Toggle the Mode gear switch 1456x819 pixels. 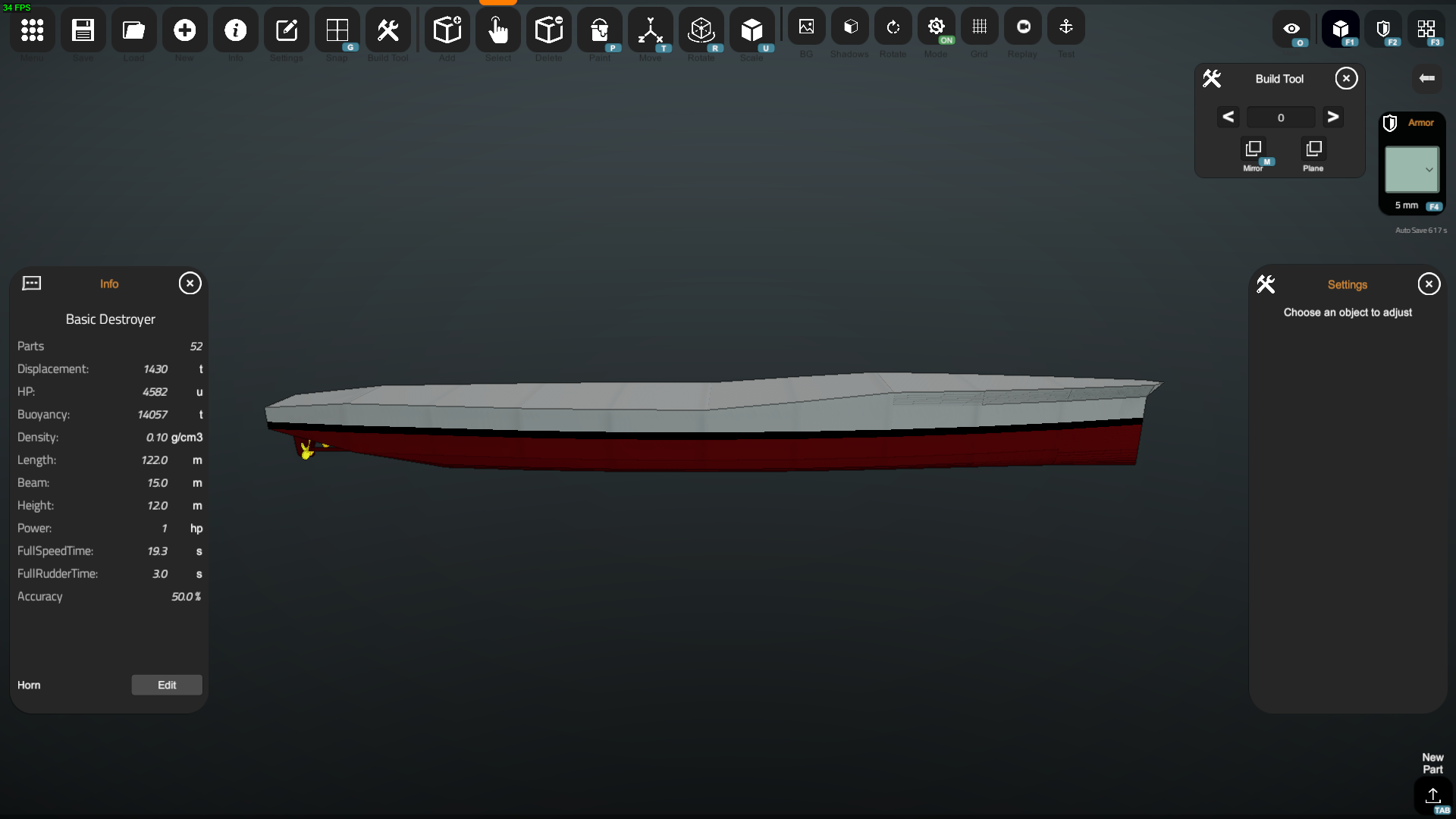[936, 27]
